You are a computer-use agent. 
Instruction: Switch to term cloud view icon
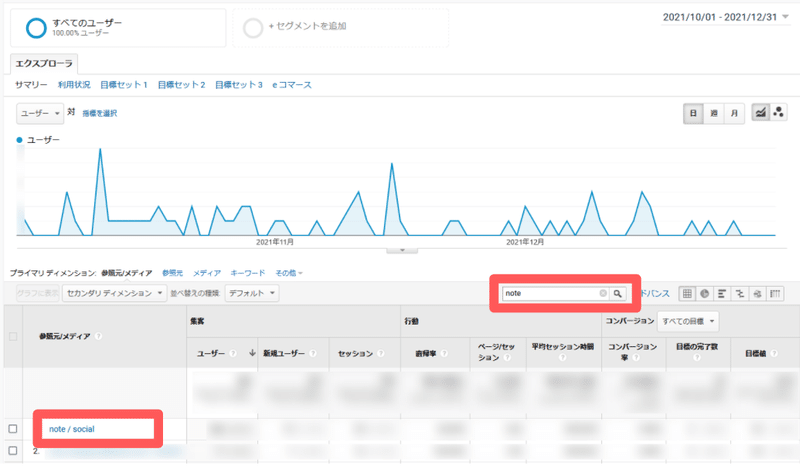758,293
